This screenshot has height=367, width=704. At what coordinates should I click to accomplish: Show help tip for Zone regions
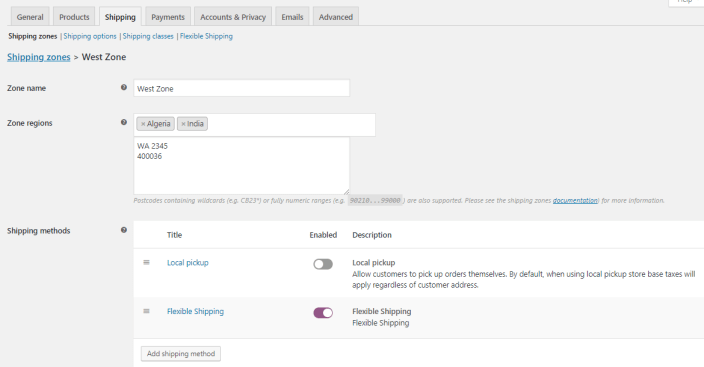tap(124, 122)
